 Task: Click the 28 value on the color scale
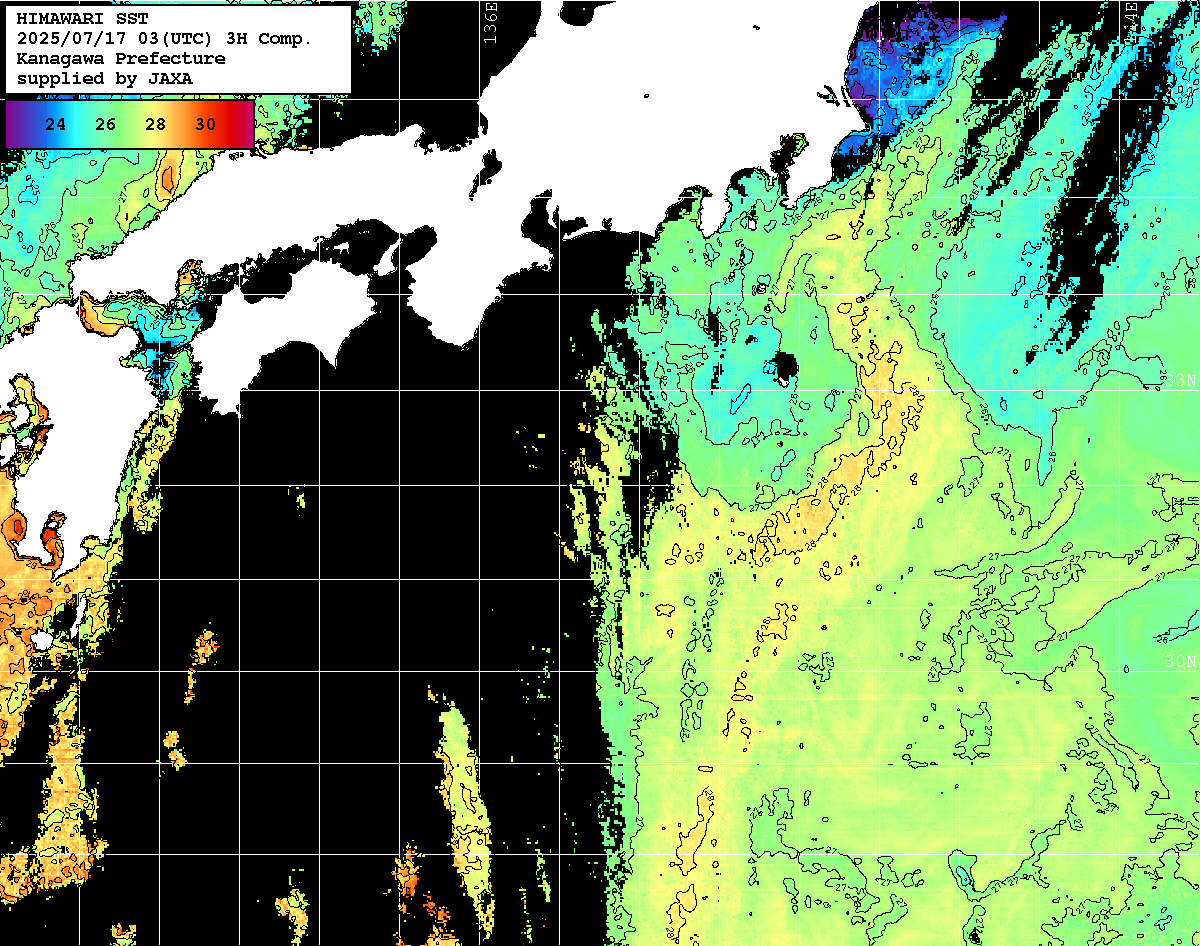(155, 125)
